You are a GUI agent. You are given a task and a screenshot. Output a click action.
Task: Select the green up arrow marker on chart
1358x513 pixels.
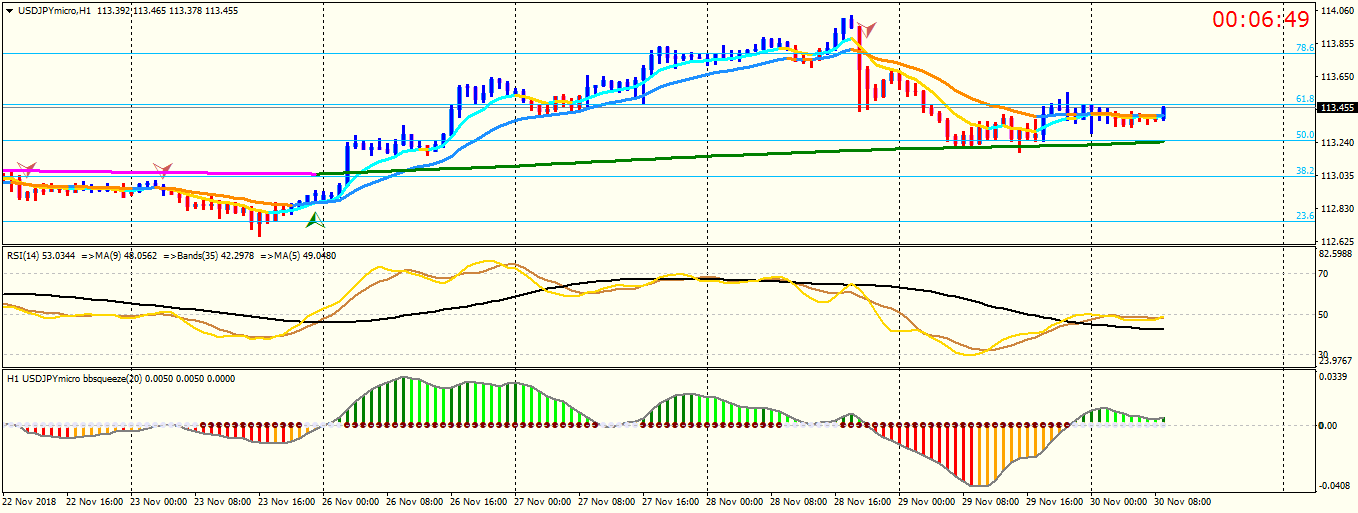tap(315, 220)
